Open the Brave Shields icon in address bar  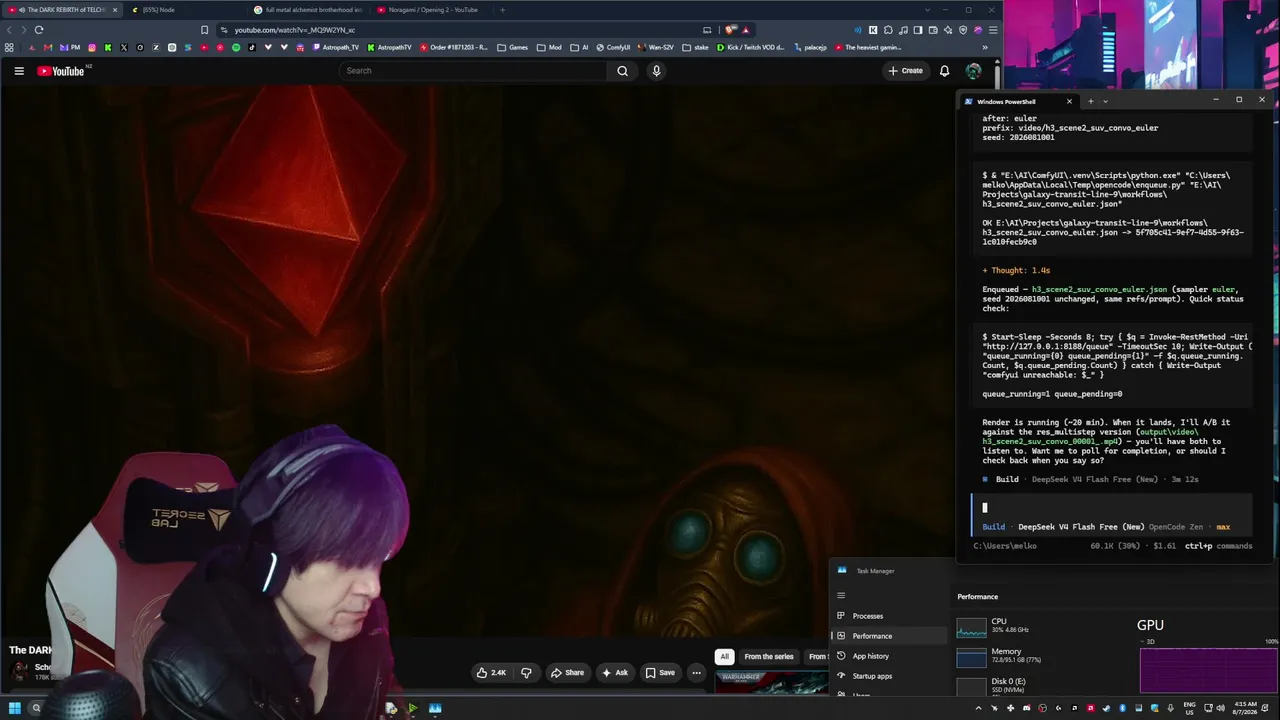coord(731,30)
